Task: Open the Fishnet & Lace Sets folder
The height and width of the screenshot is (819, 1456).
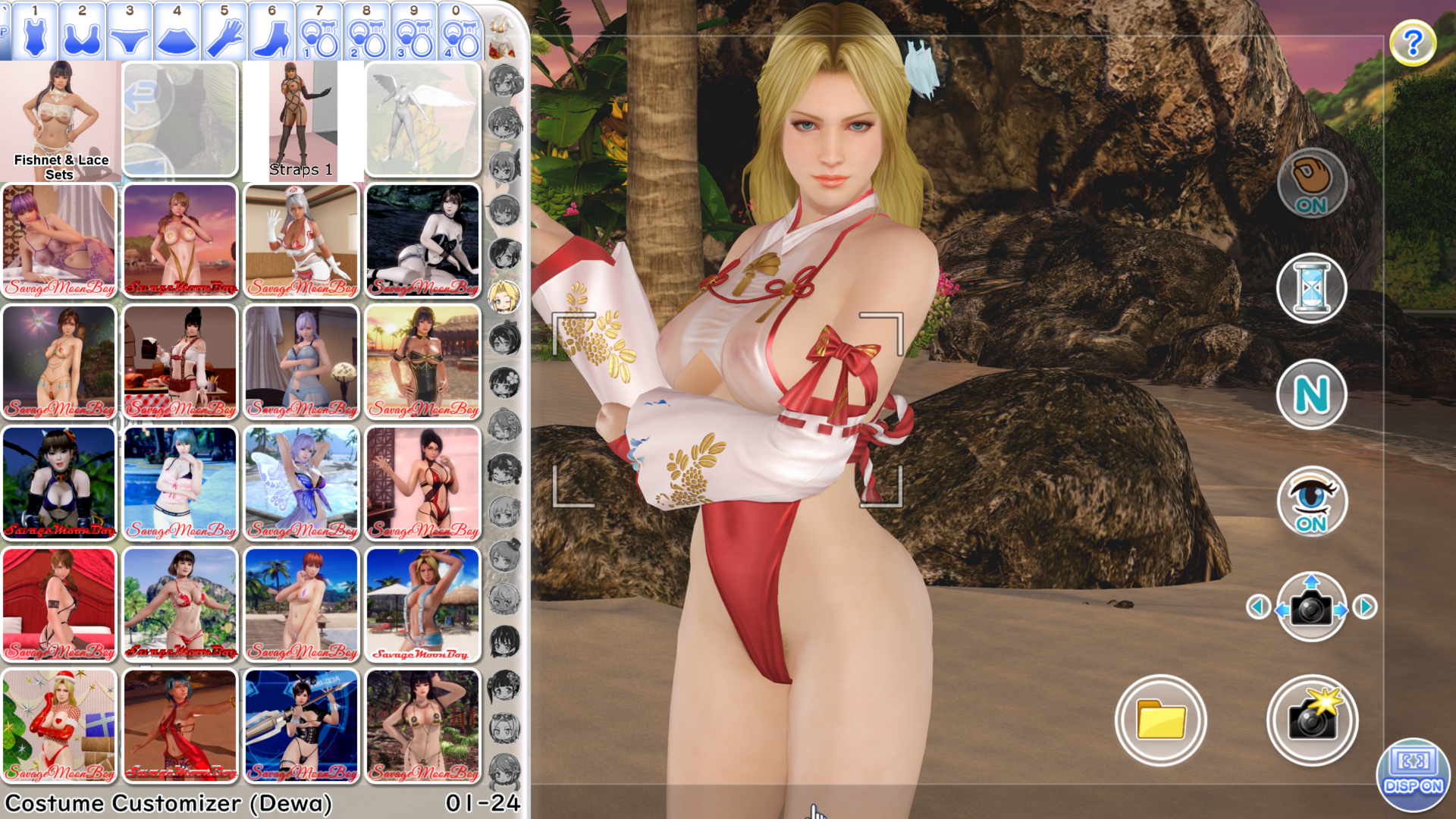Action: [60, 121]
